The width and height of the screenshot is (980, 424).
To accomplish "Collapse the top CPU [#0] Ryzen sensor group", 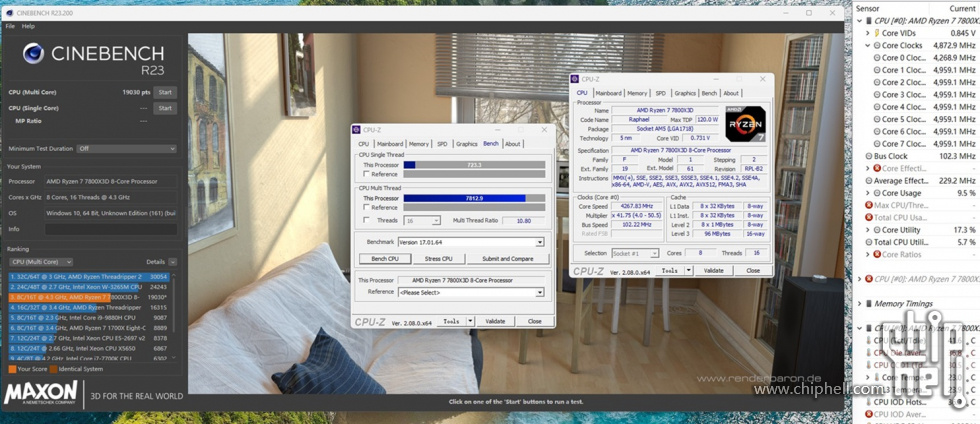I will (859, 21).
